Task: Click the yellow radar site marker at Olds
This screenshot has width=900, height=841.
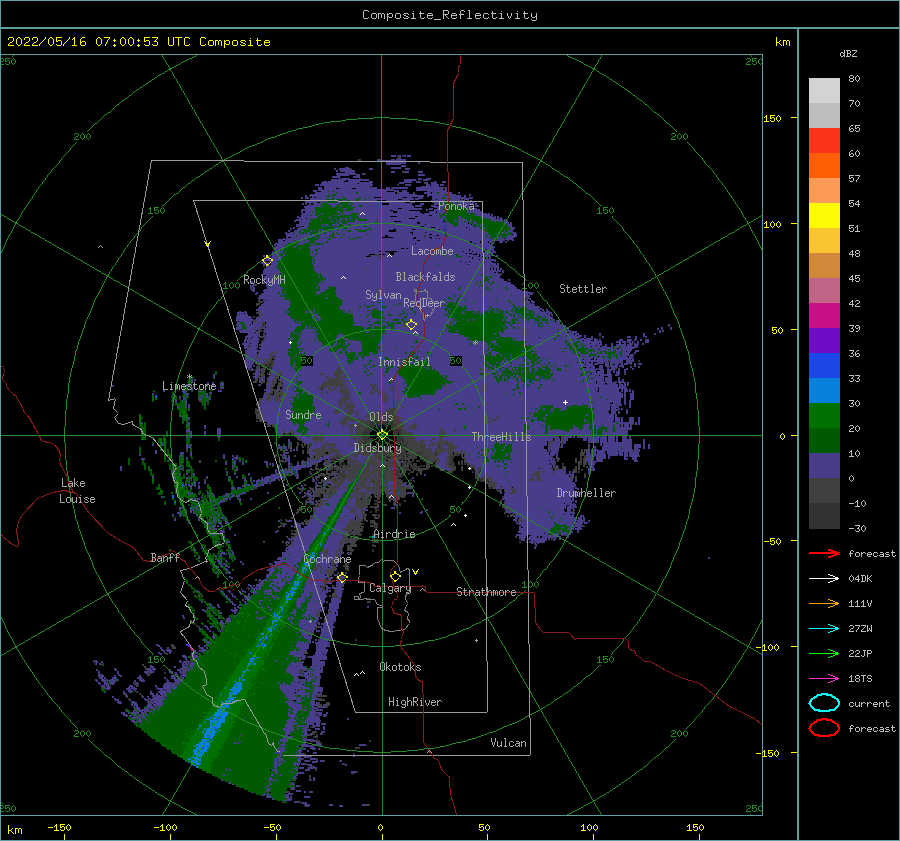Action: (x=382, y=435)
